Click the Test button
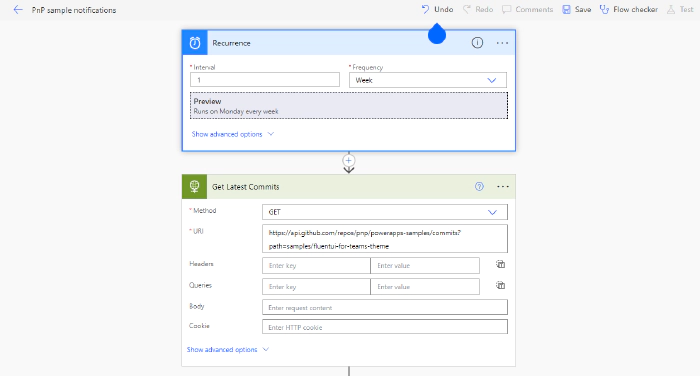This screenshot has height=376, width=700. point(680,9)
